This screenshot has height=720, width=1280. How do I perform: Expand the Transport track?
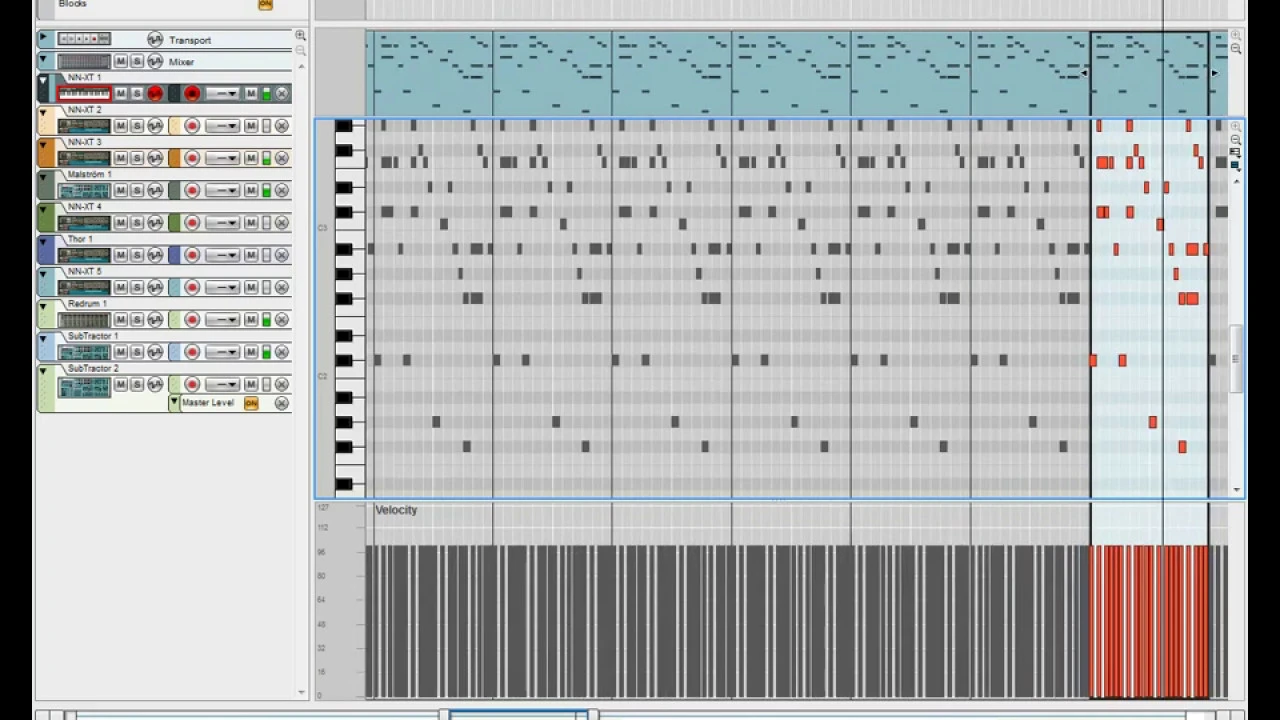point(43,38)
